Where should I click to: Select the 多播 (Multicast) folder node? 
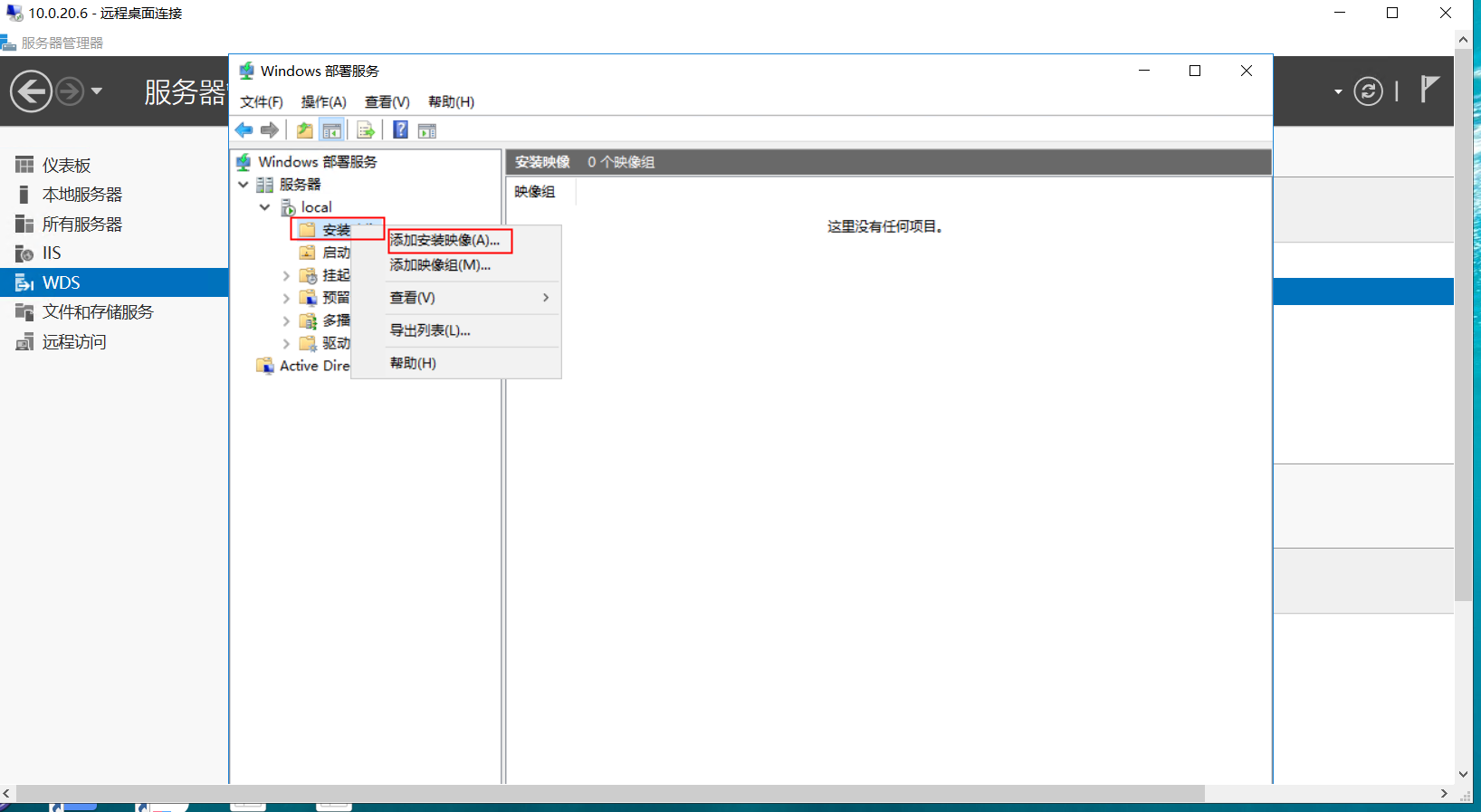pyautogui.click(x=326, y=320)
